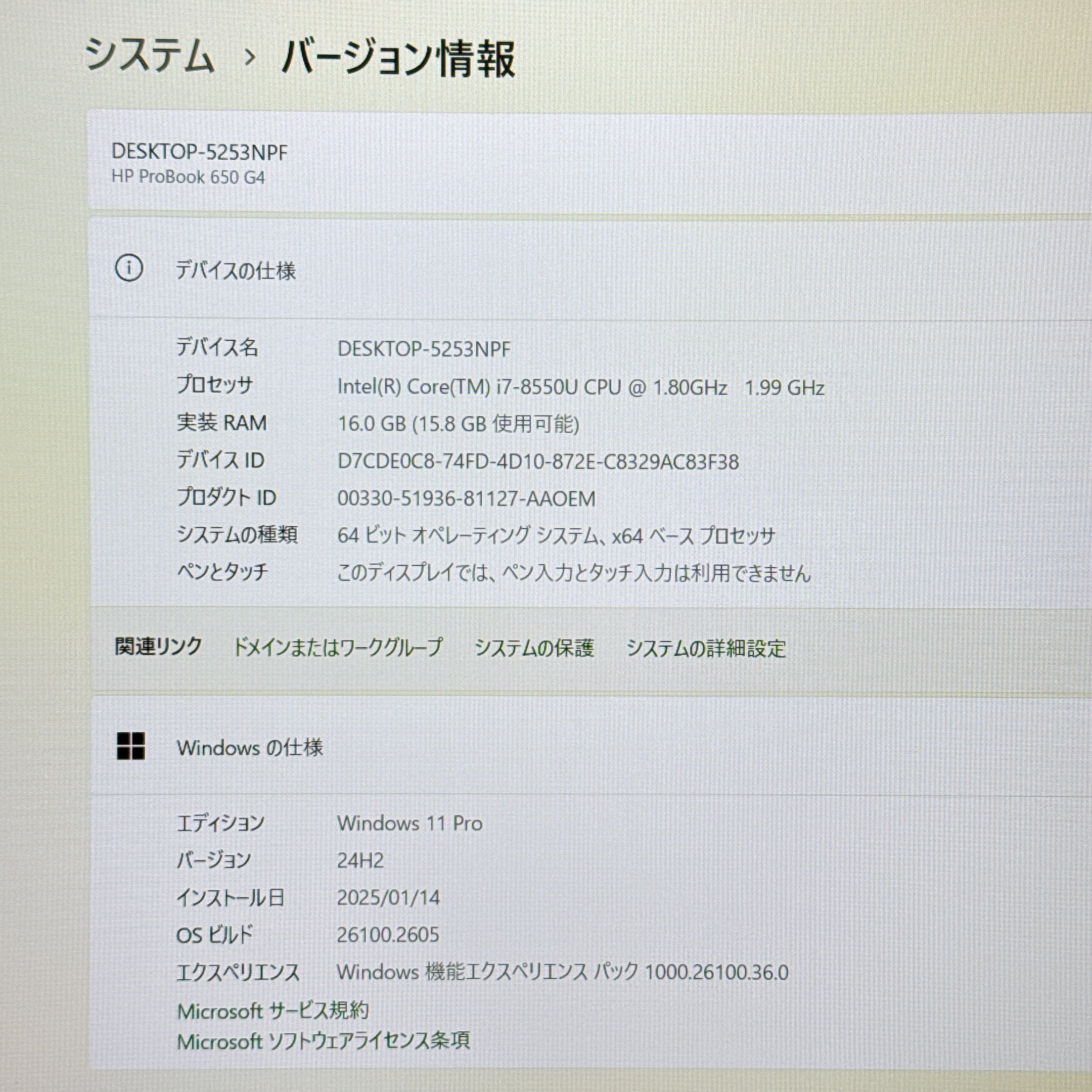The image size is (1092, 1092).
Task: Click the OS ビルド value 26100.2605
Action: 388,935
